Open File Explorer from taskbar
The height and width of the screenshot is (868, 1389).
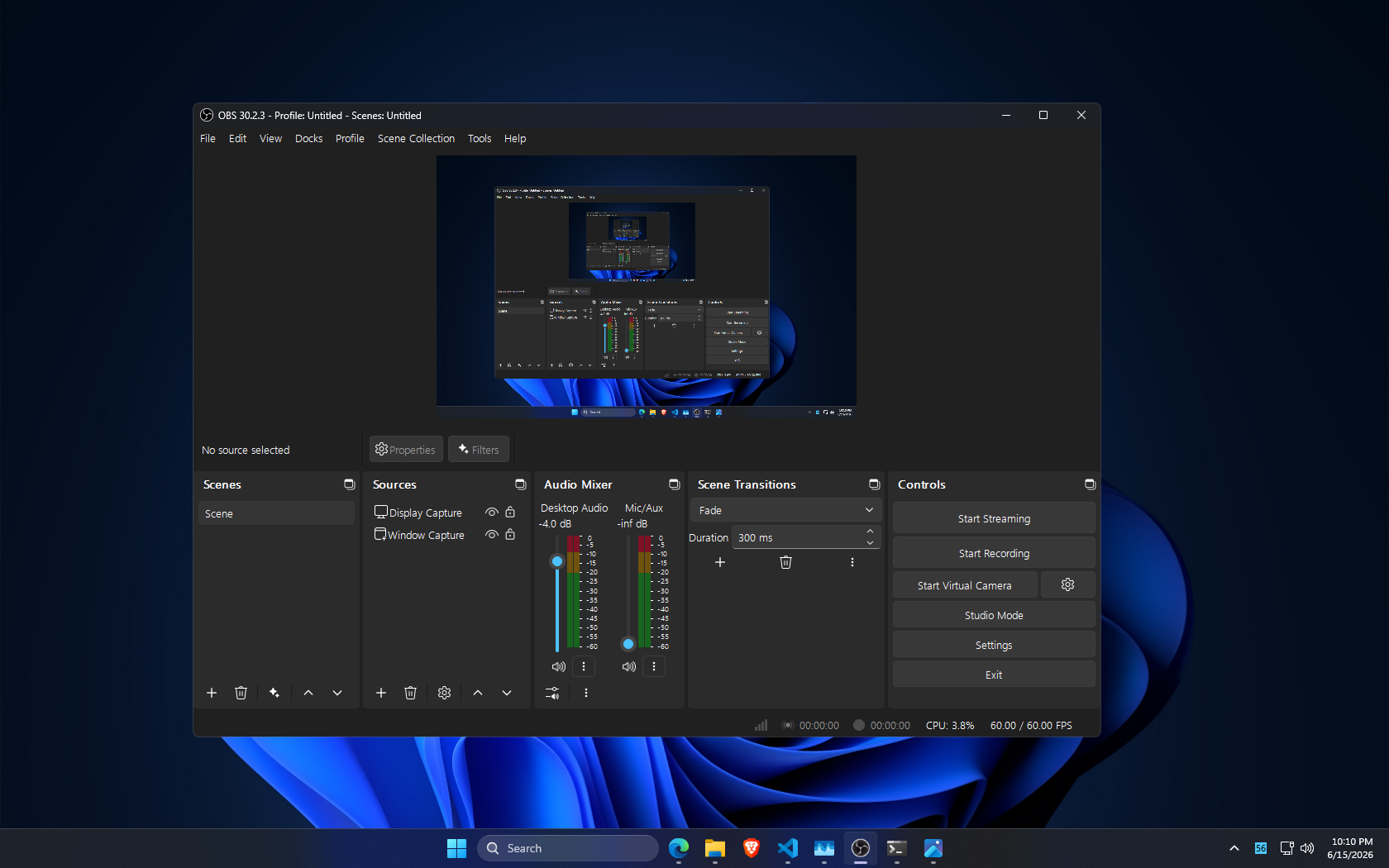click(715, 848)
